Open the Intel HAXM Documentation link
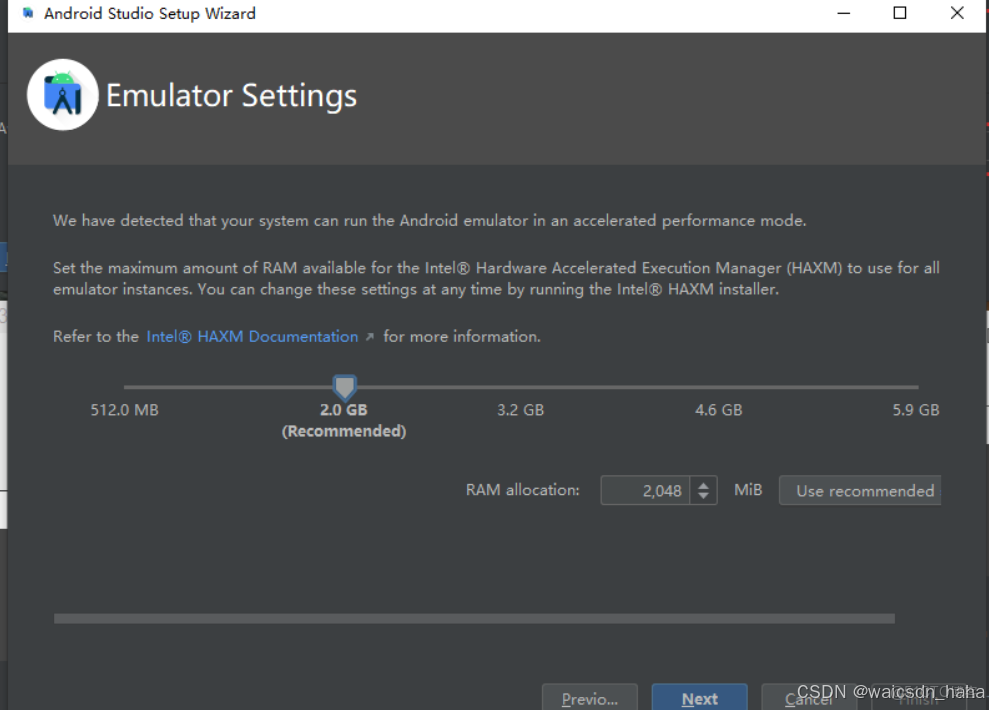This screenshot has width=989, height=710. pos(251,336)
